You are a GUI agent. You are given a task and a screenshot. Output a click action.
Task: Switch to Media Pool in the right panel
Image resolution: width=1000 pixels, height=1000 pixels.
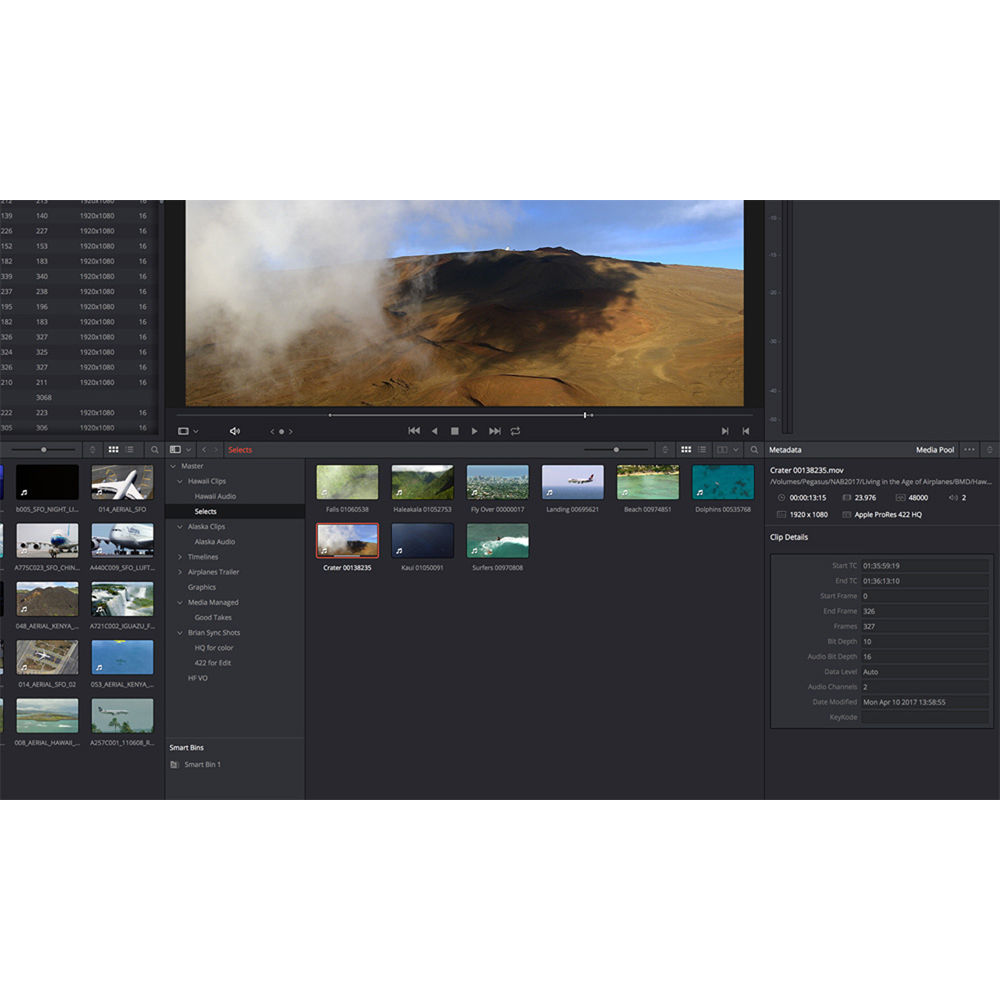coord(935,450)
